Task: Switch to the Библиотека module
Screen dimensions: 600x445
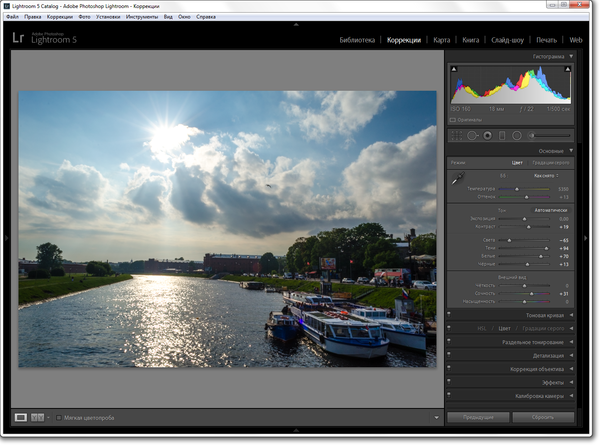Action: pos(357,40)
